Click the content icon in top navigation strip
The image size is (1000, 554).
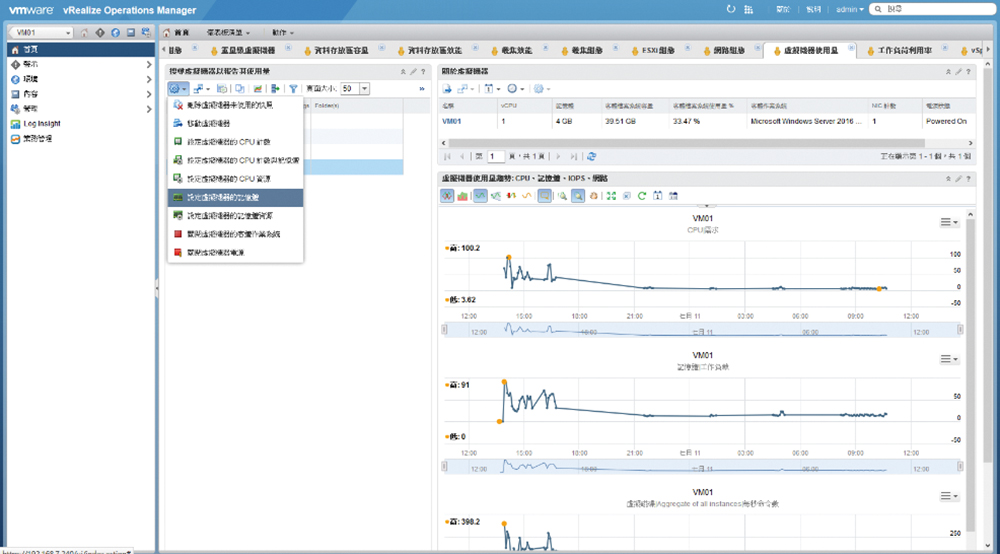click(x=131, y=33)
